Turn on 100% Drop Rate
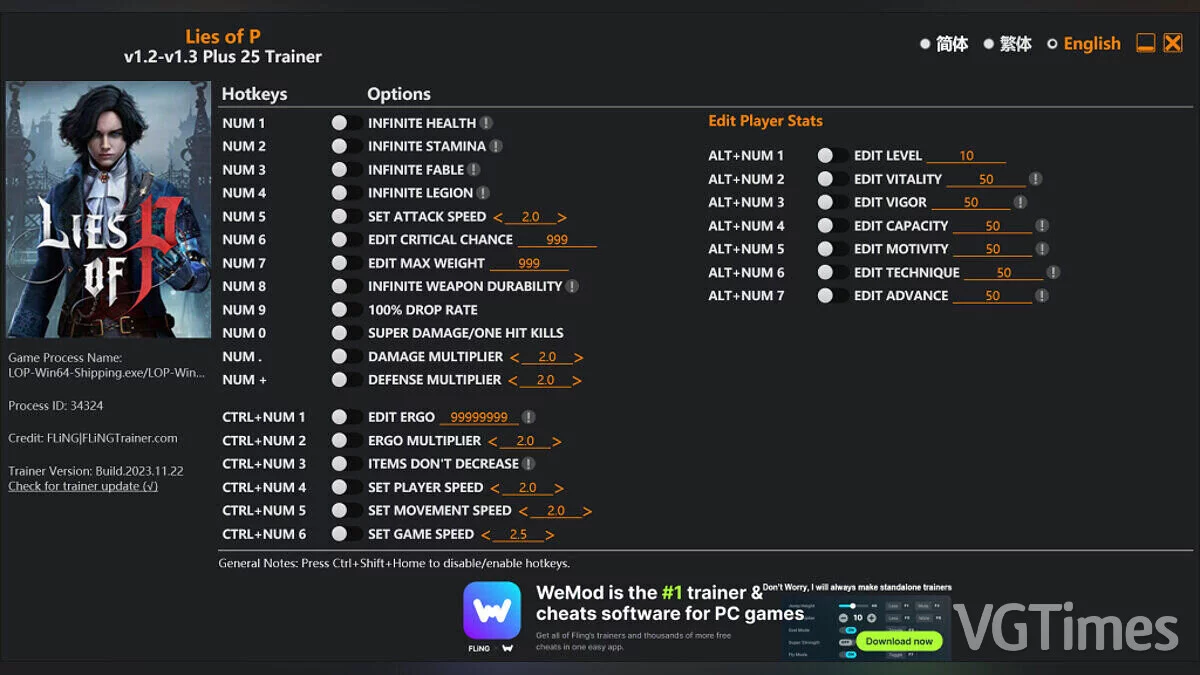This screenshot has height=675, width=1200. pyautogui.click(x=346, y=310)
